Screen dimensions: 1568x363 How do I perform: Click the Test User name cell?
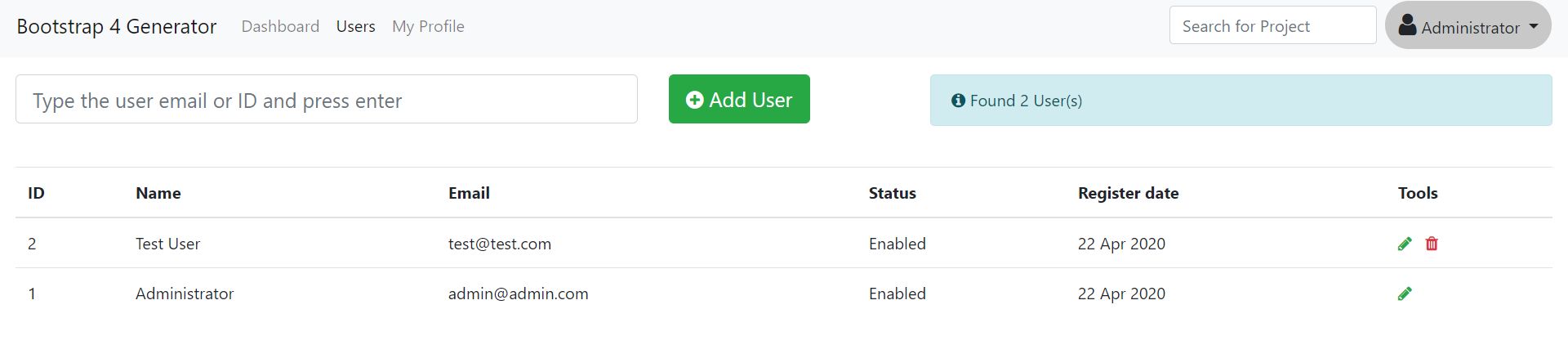pyautogui.click(x=167, y=244)
